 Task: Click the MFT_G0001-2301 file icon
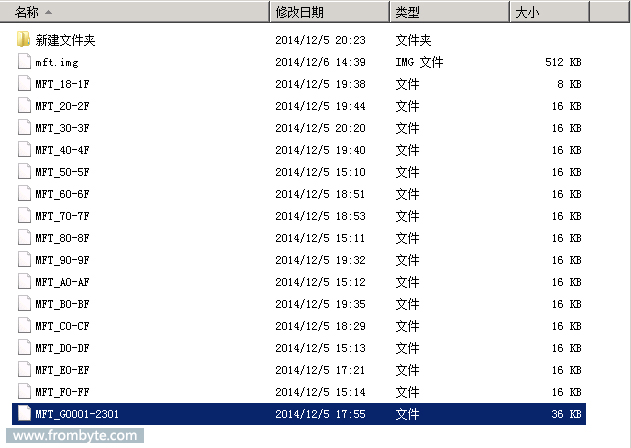(x=24, y=413)
